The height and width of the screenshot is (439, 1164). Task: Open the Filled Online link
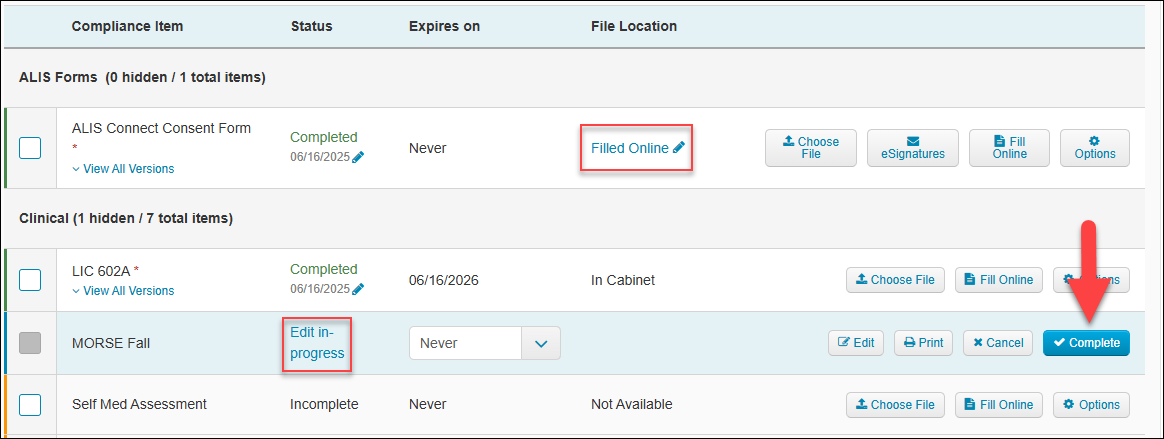point(637,148)
